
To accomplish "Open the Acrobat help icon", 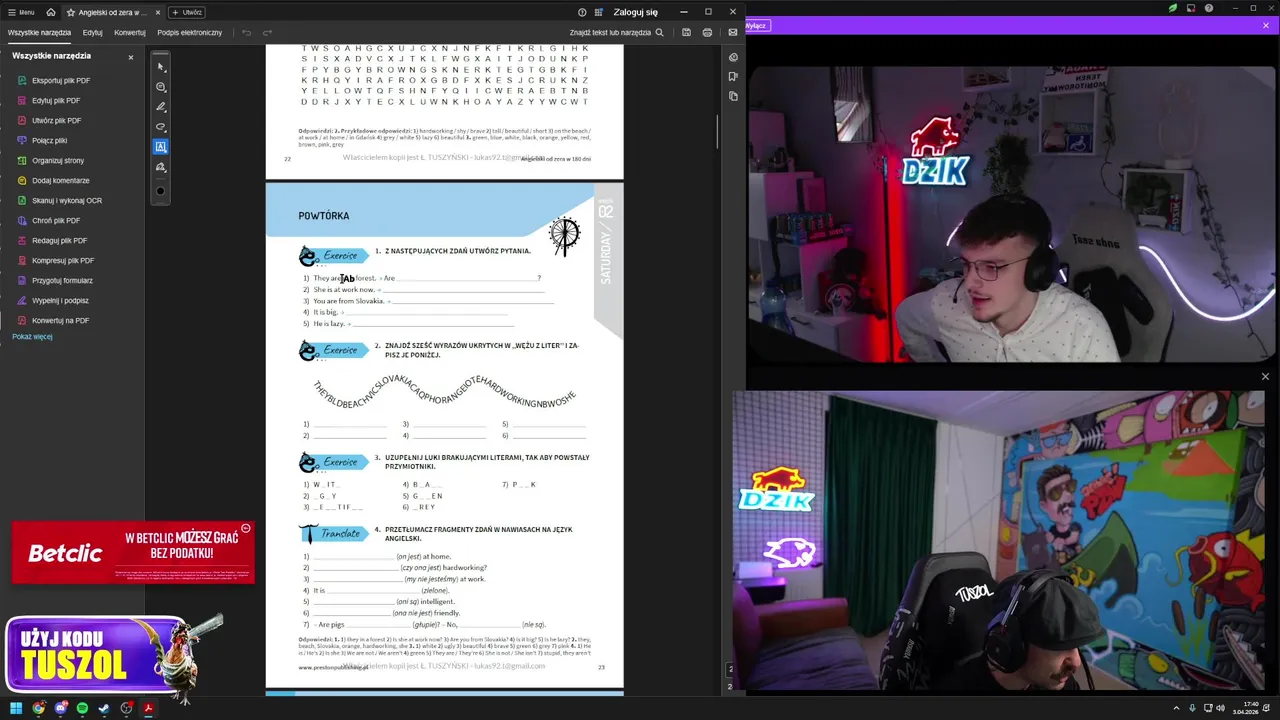I will [582, 12].
